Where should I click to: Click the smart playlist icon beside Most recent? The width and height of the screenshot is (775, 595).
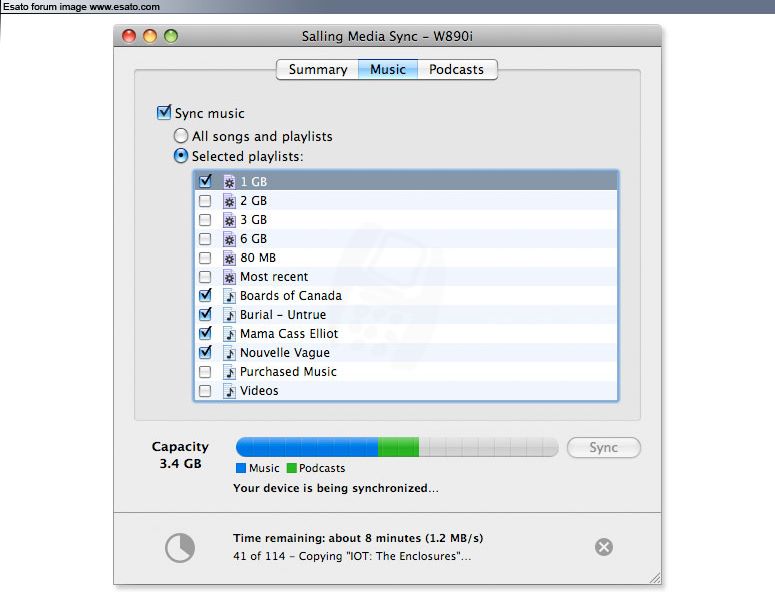pyautogui.click(x=229, y=277)
